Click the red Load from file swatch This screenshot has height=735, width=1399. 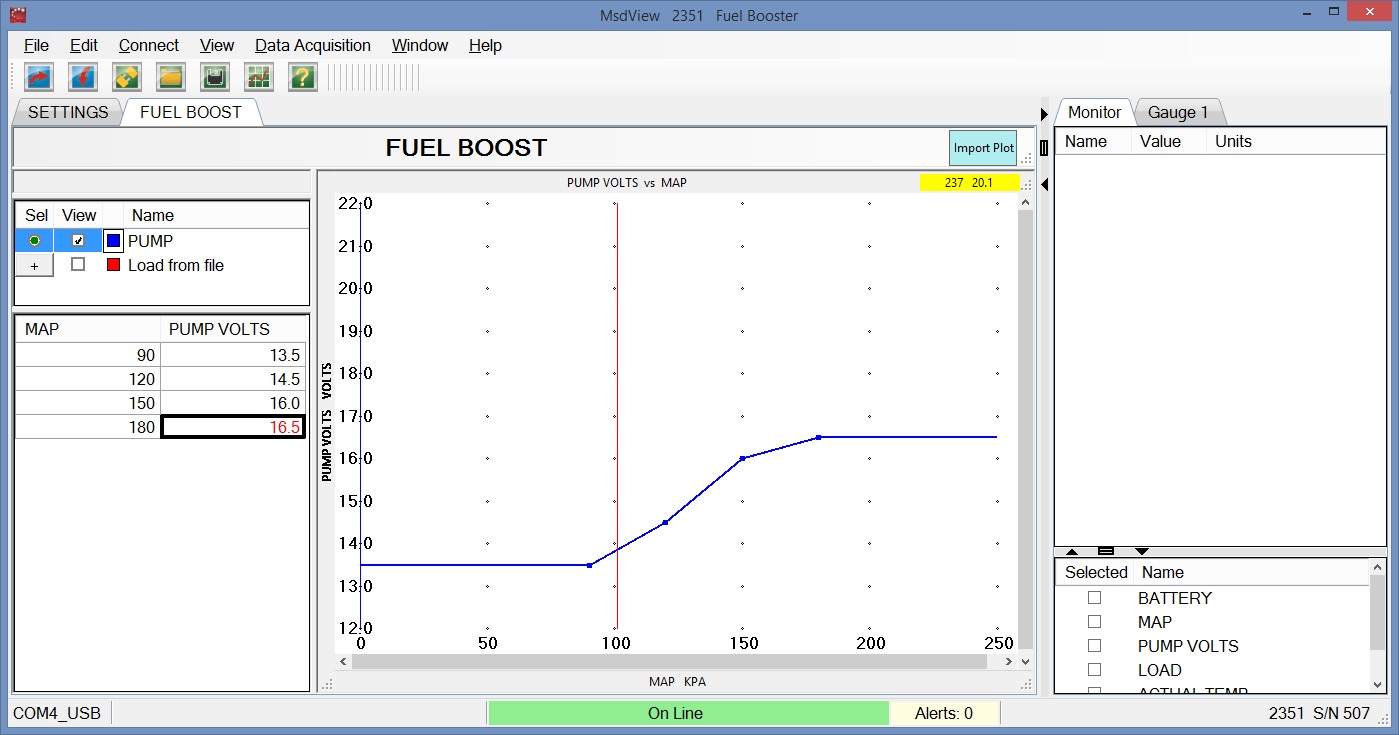pyautogui.click(x=113, y=265)
